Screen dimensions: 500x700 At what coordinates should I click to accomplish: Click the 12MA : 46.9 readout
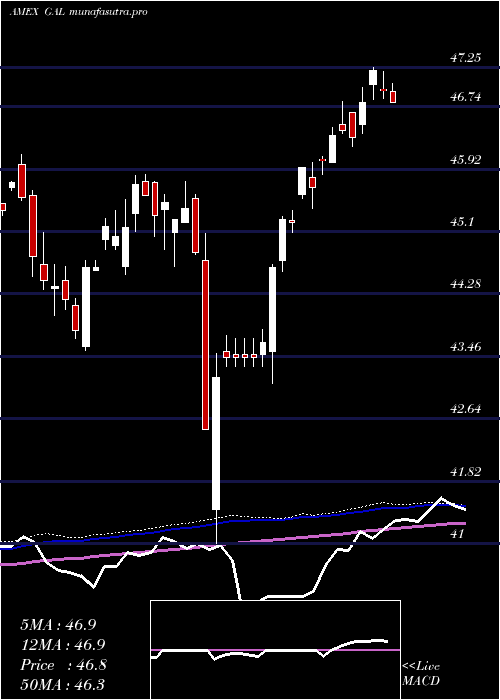pos(64,645)
